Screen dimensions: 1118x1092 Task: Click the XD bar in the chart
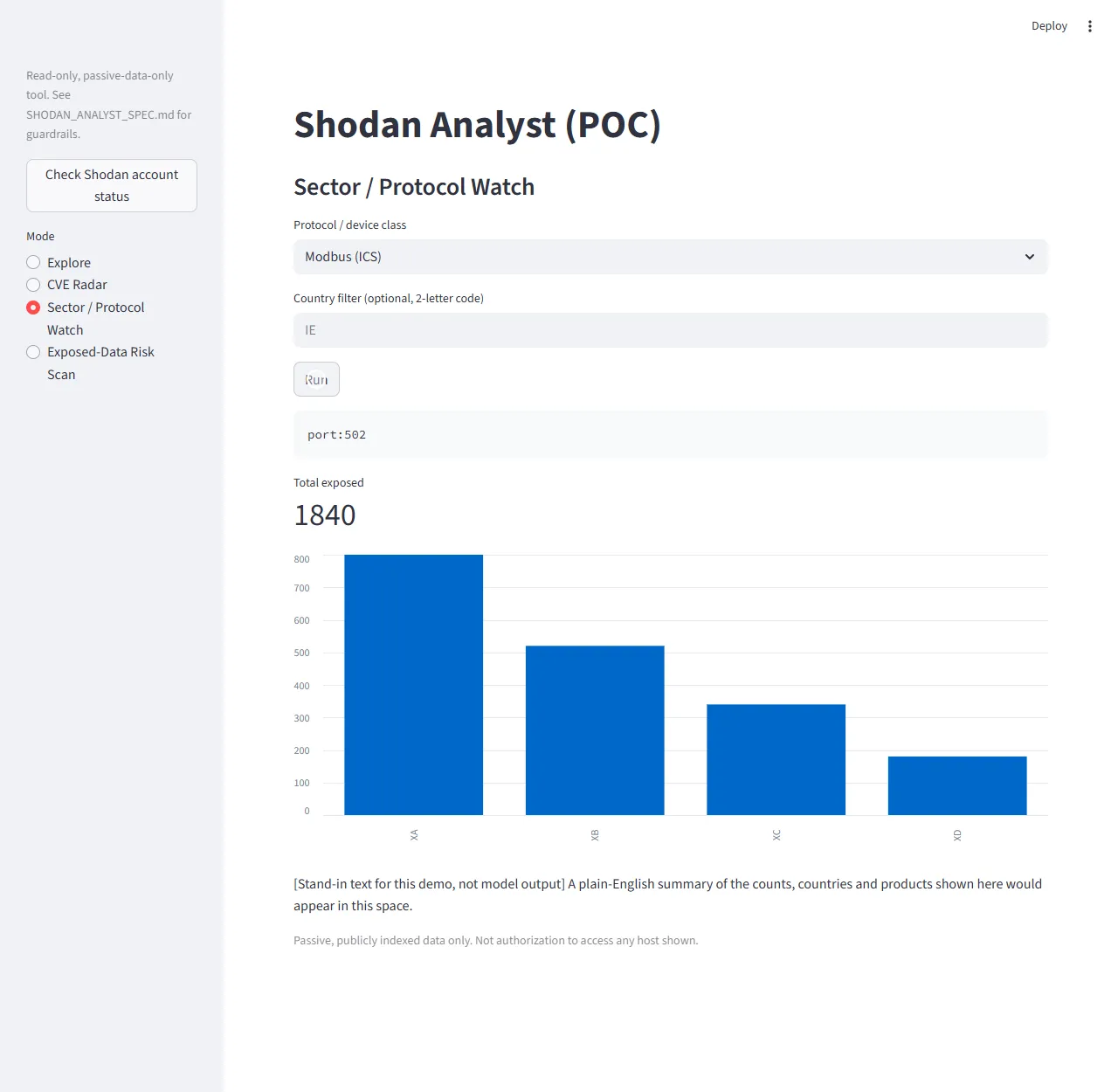point(957,785)
